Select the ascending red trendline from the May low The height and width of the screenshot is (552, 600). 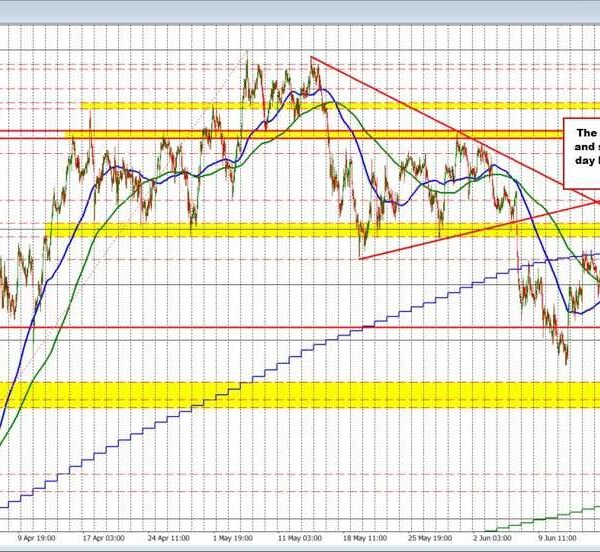coord(478,230)
